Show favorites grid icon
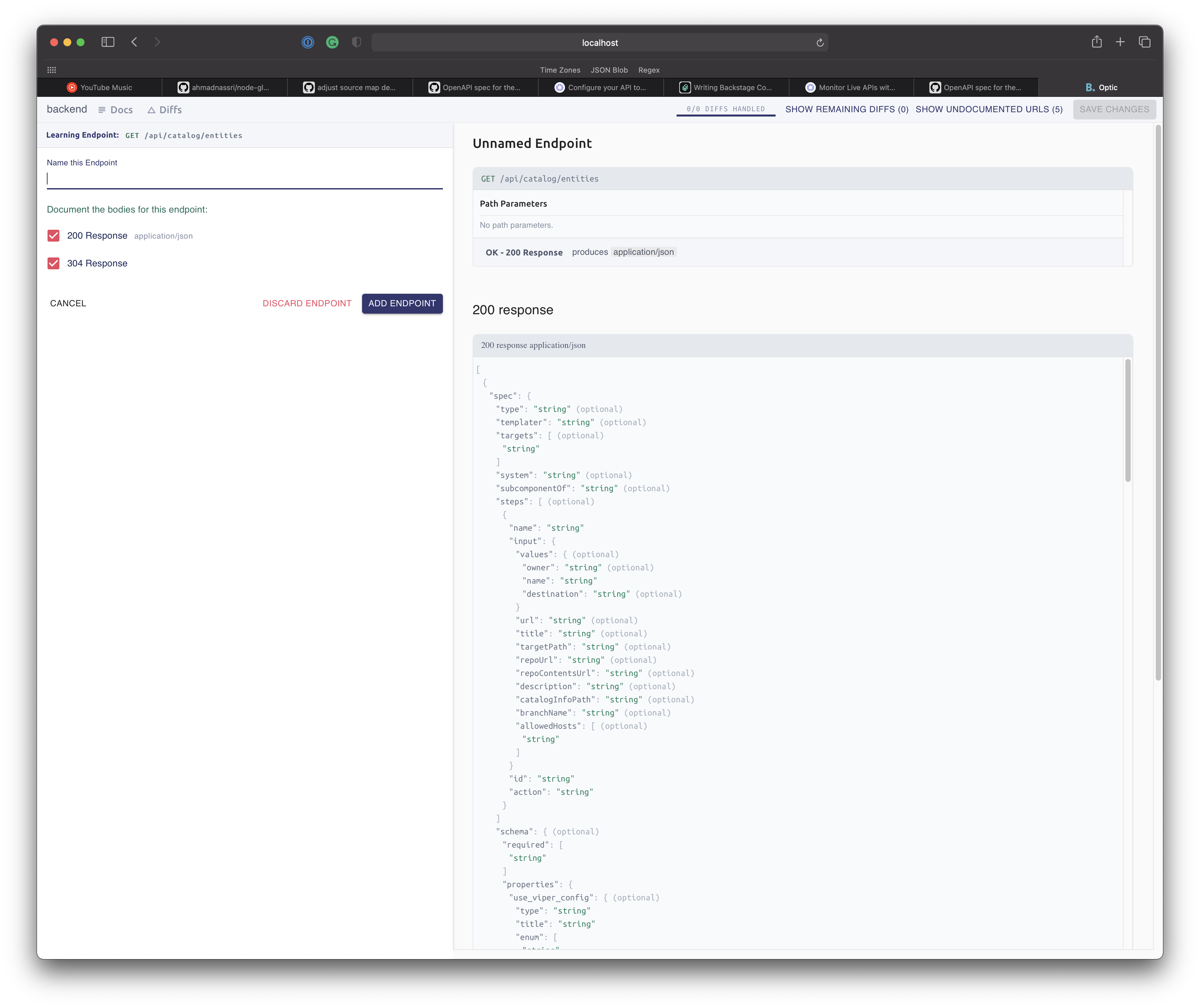 51,70
